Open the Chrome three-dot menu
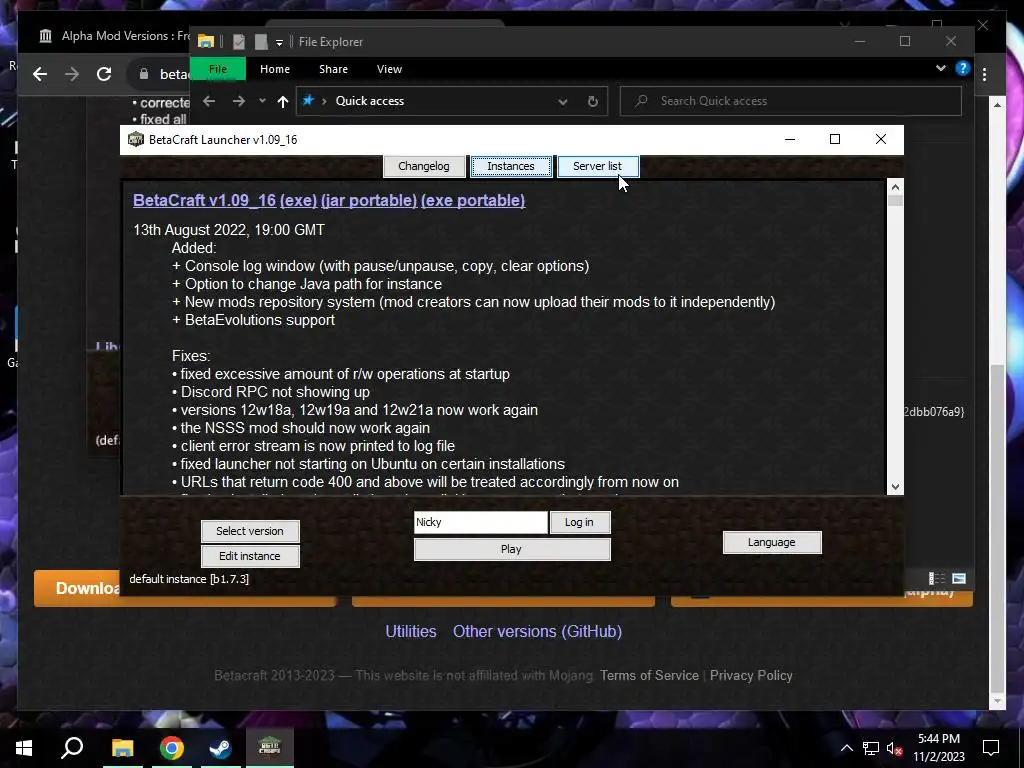 tap(985, 74)
